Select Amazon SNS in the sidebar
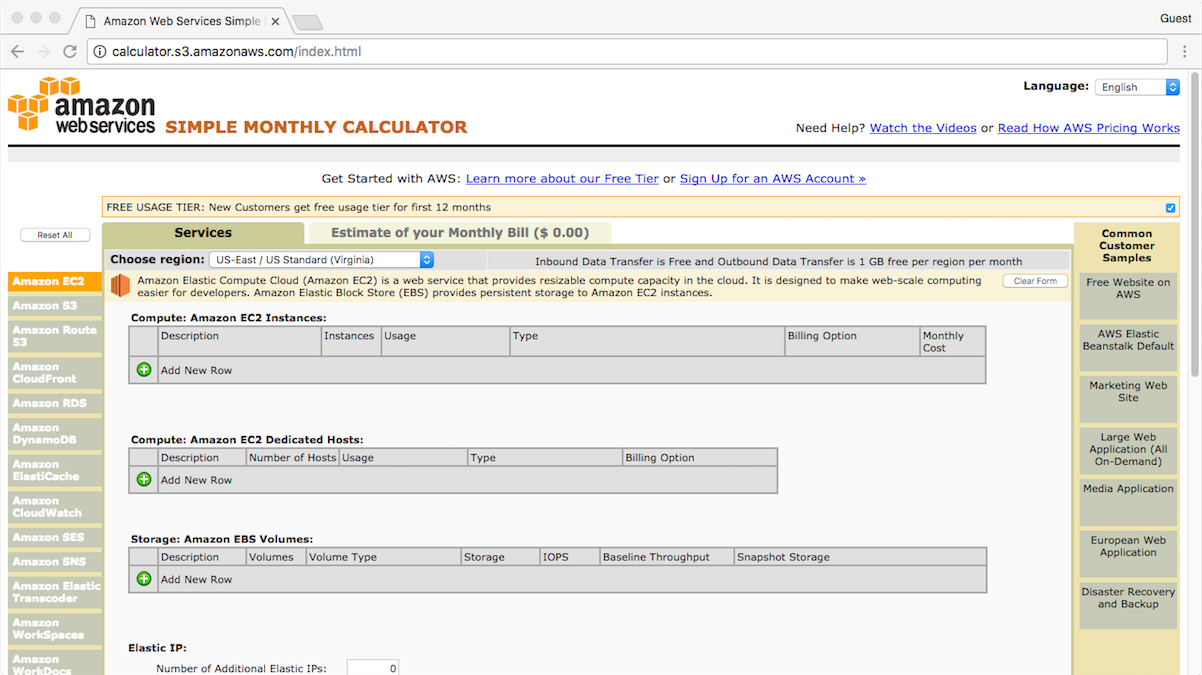Screen dimensions: 1202x675 [55, 562]
